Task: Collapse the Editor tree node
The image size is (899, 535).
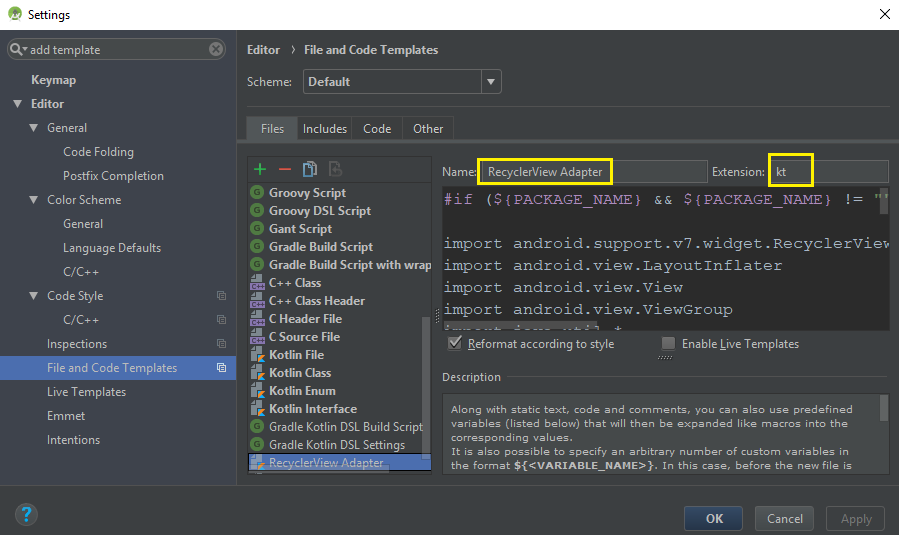Action: 18,104
